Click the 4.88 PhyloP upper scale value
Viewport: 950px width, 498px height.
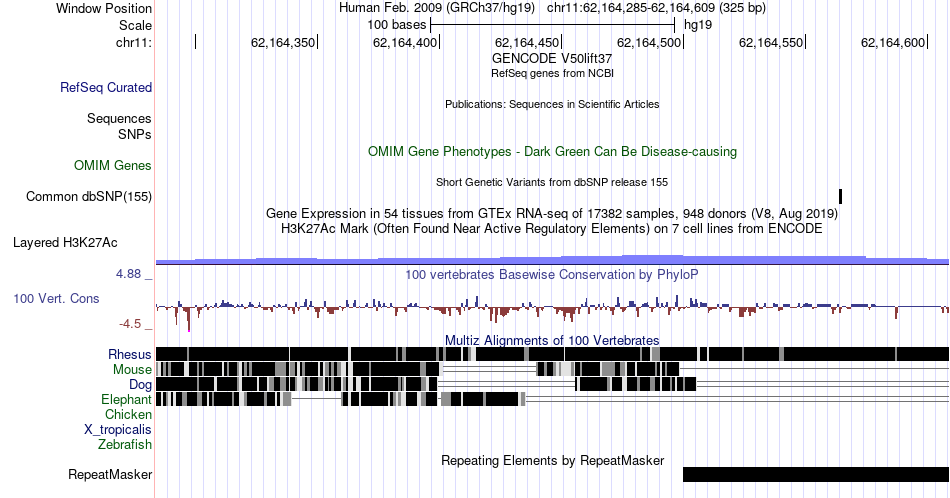(129, 274)
